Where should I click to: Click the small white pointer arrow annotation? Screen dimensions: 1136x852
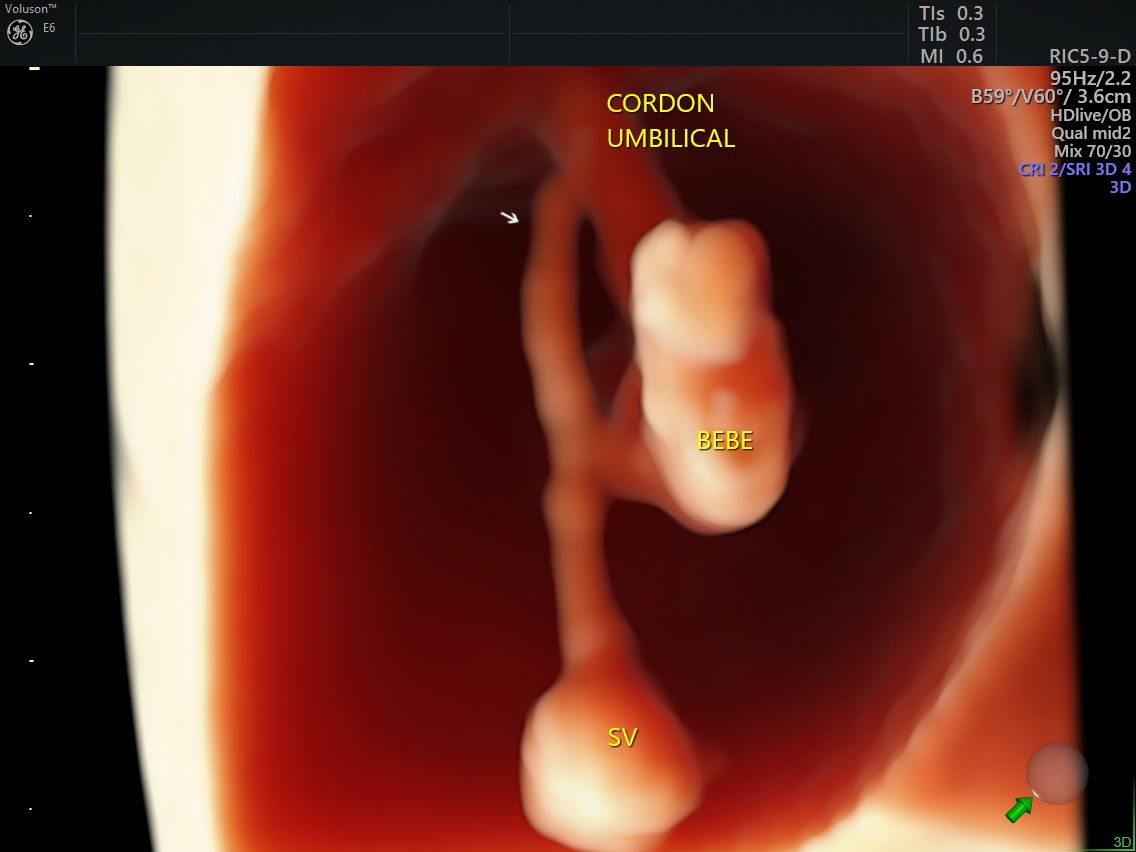(x=510, y=217)
